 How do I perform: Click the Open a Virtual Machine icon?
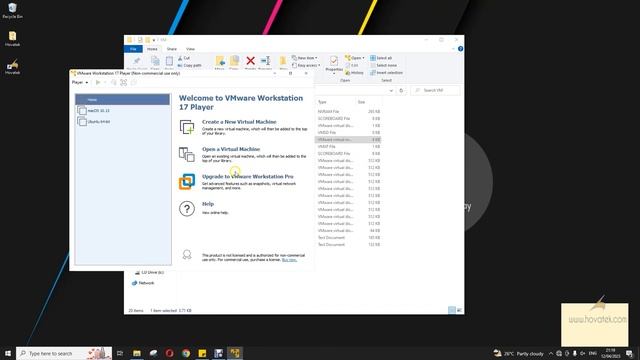coord(187,154)
